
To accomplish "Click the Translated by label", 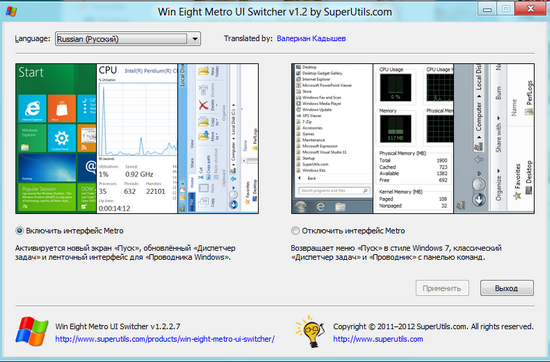I will (248, 39).
